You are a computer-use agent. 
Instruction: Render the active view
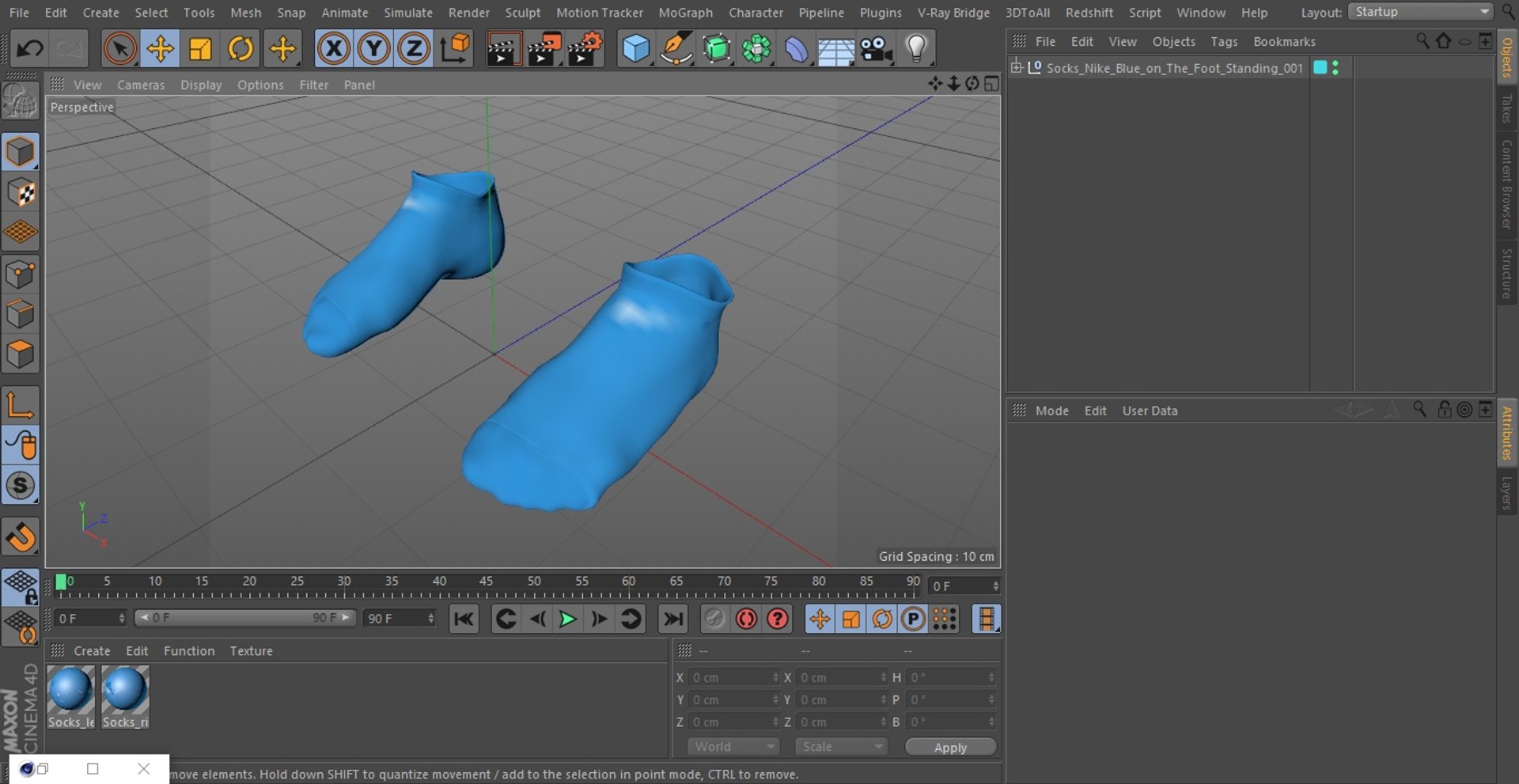[x=503, y=49]
